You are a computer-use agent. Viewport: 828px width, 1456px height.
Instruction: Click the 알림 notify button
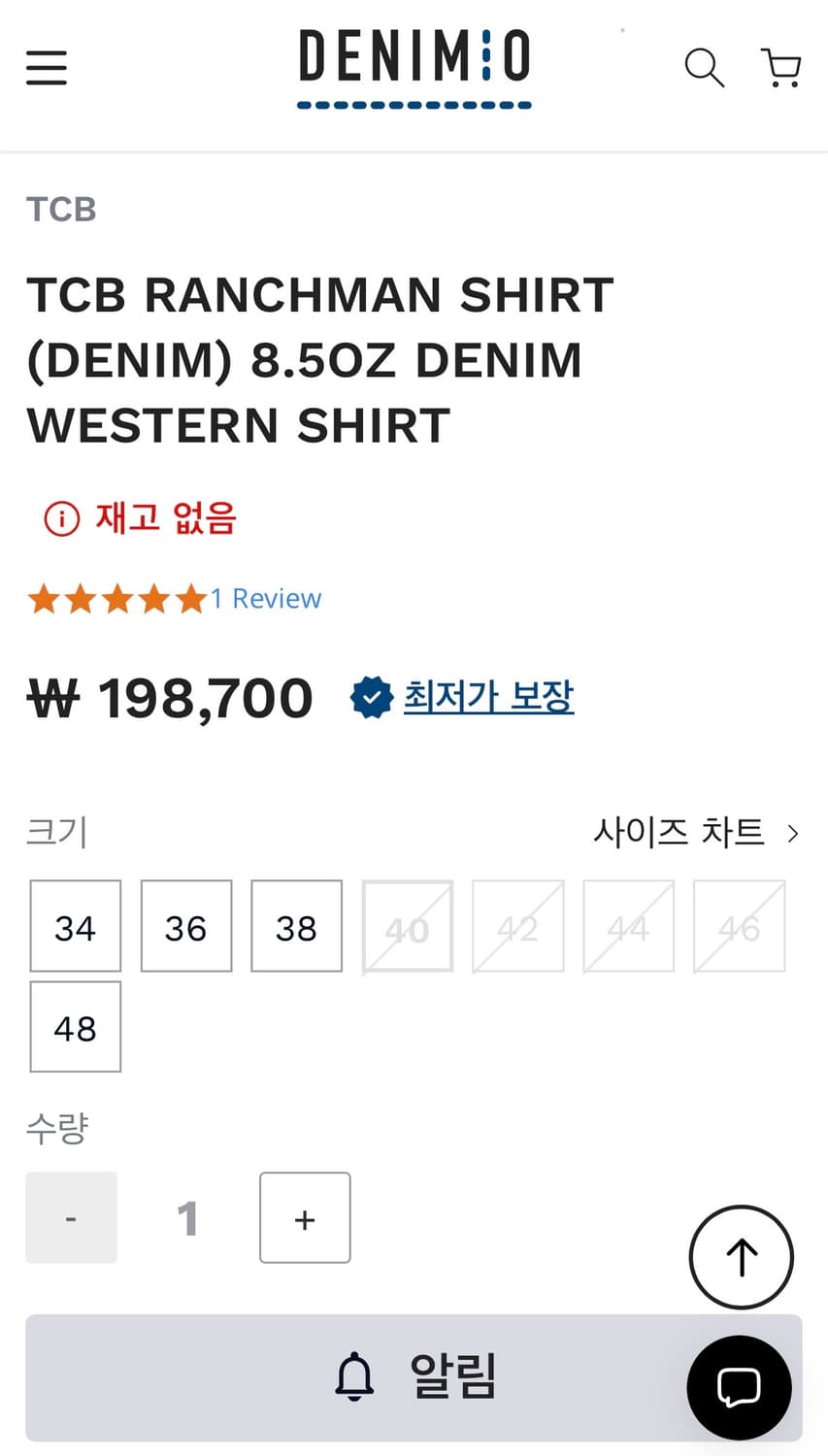(x=414, y=1377)
